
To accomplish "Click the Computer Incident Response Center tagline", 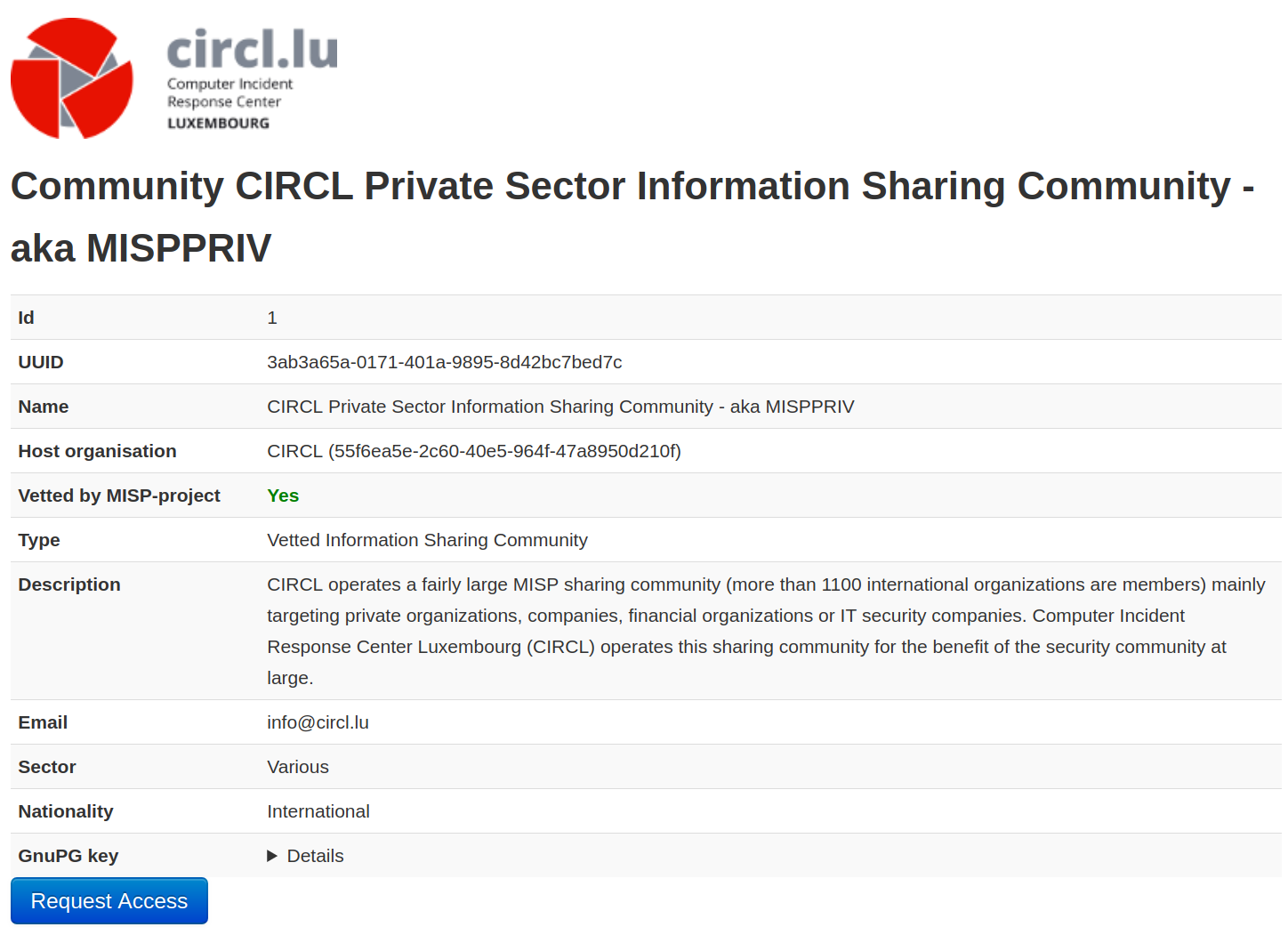I will tap(229, 93).
